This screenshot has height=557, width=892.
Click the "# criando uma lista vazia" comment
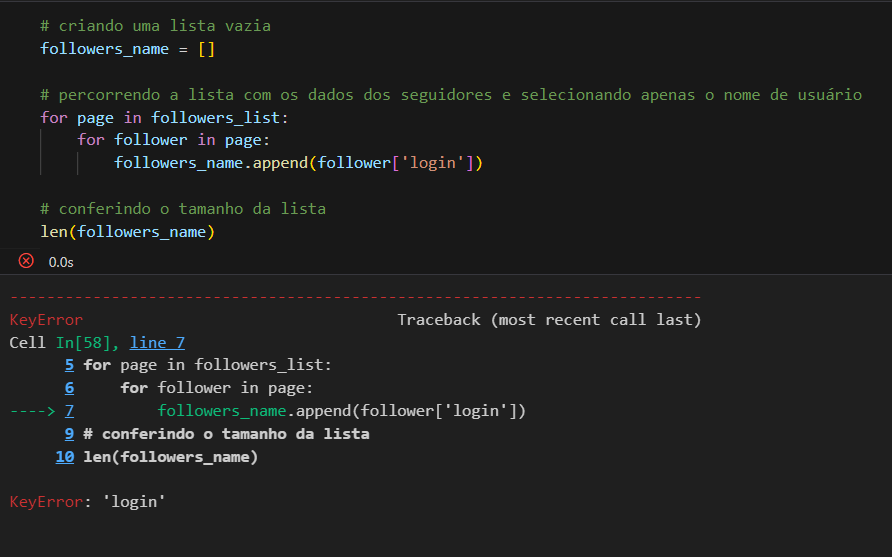pyautogui.click(x=155, y=25)
